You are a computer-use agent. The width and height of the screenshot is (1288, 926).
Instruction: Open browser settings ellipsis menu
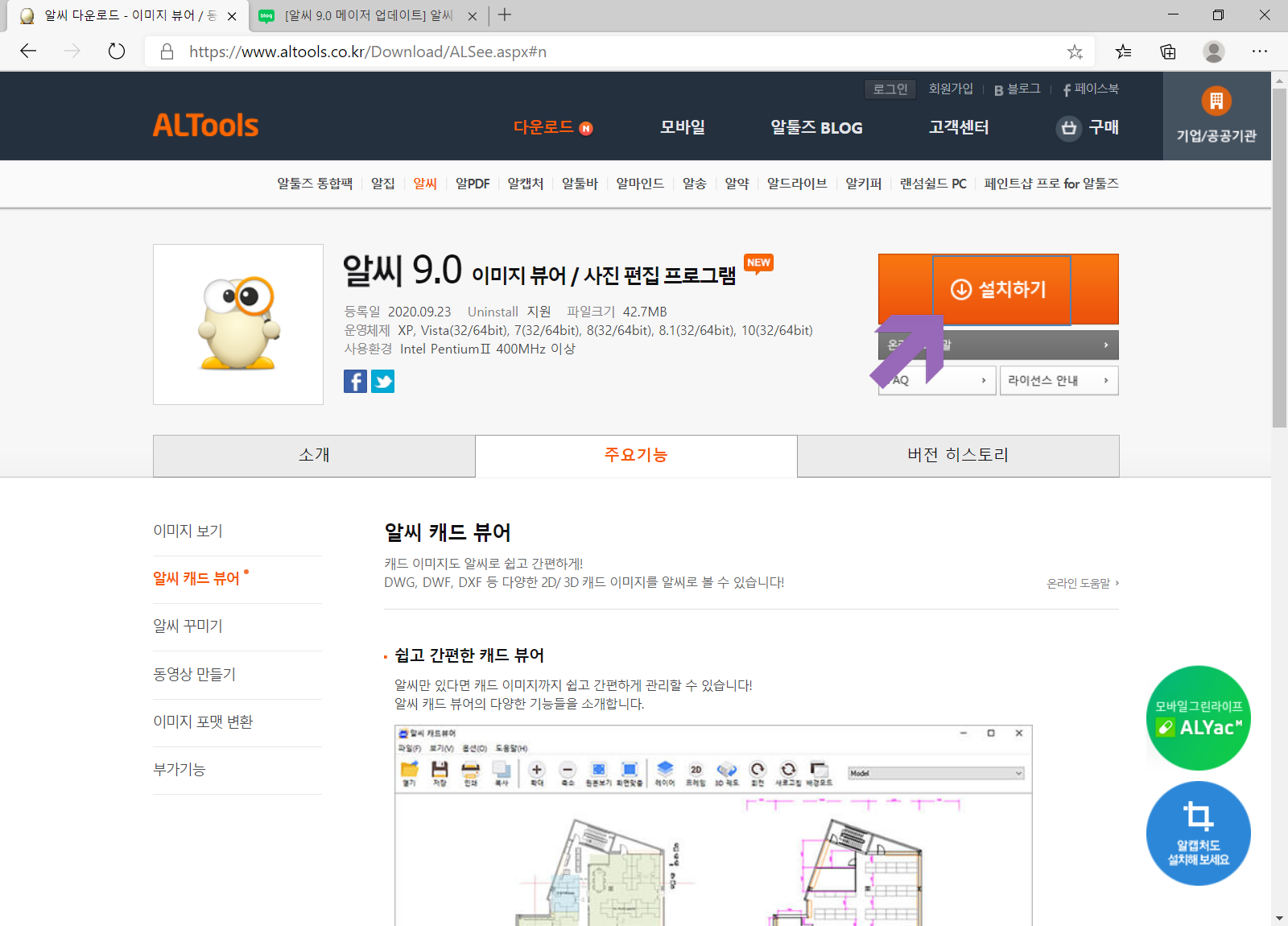[1260, 52]
